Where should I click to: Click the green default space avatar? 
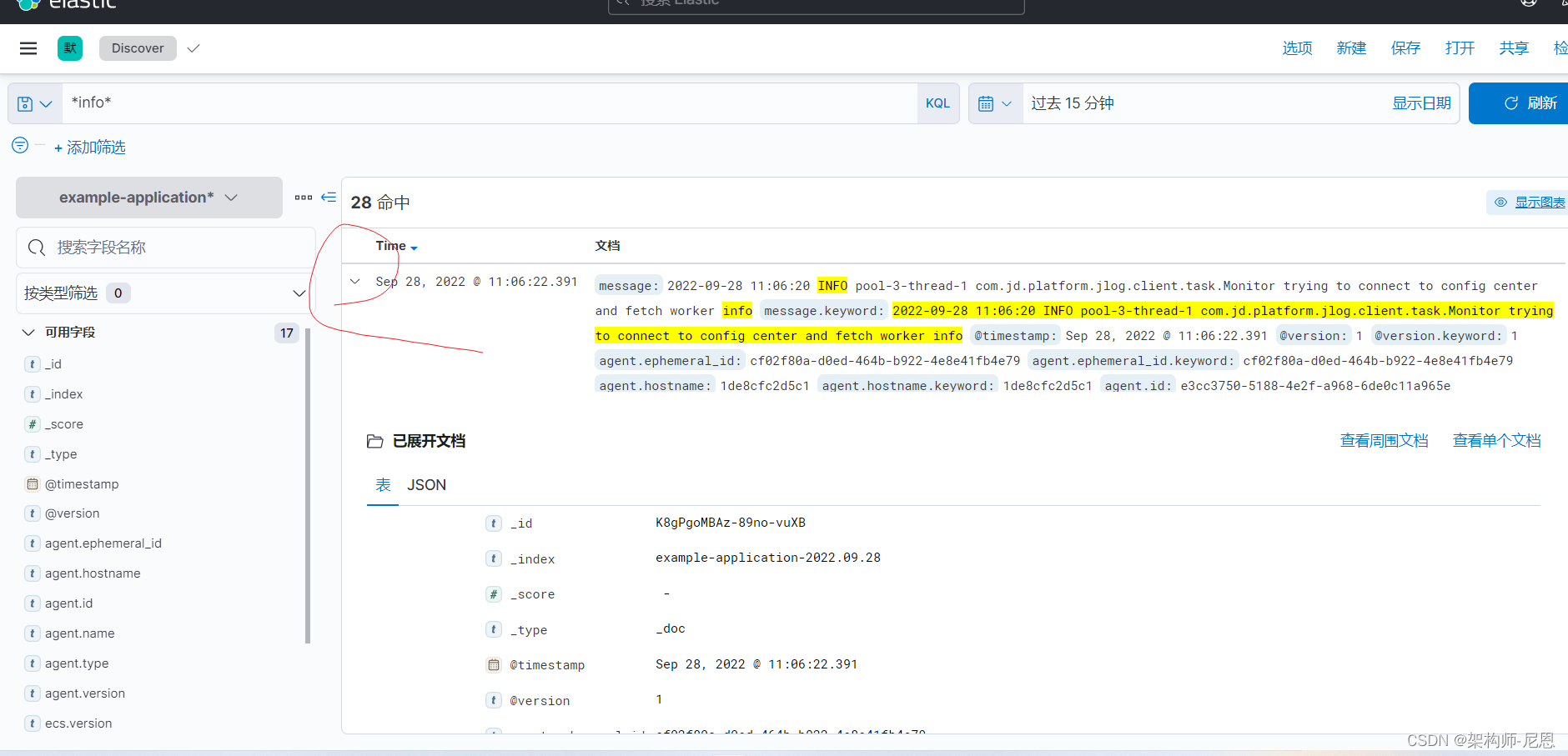70,48
